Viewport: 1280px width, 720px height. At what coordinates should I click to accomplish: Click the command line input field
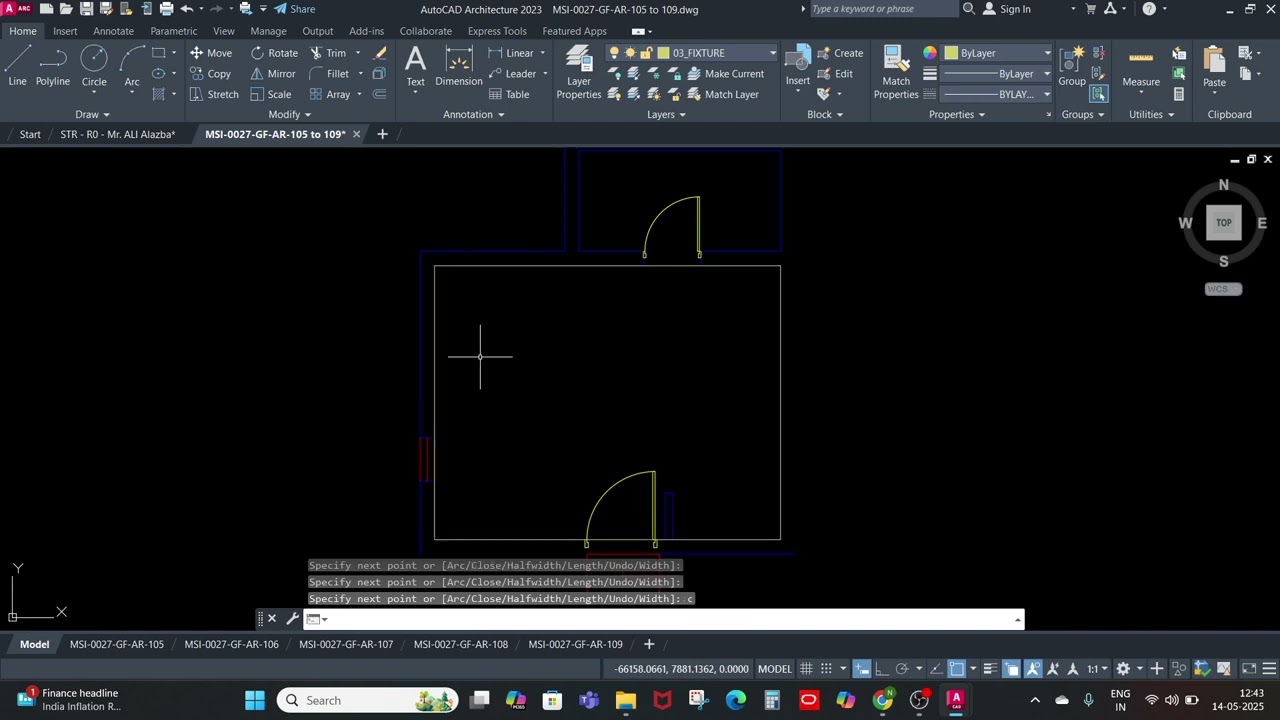(660, 620)
